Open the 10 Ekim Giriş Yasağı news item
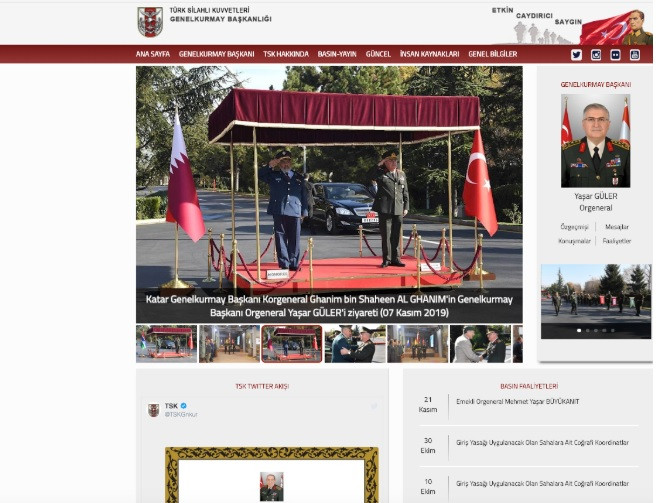The height and width of the screenshot is (503, 656). (542, 484)
